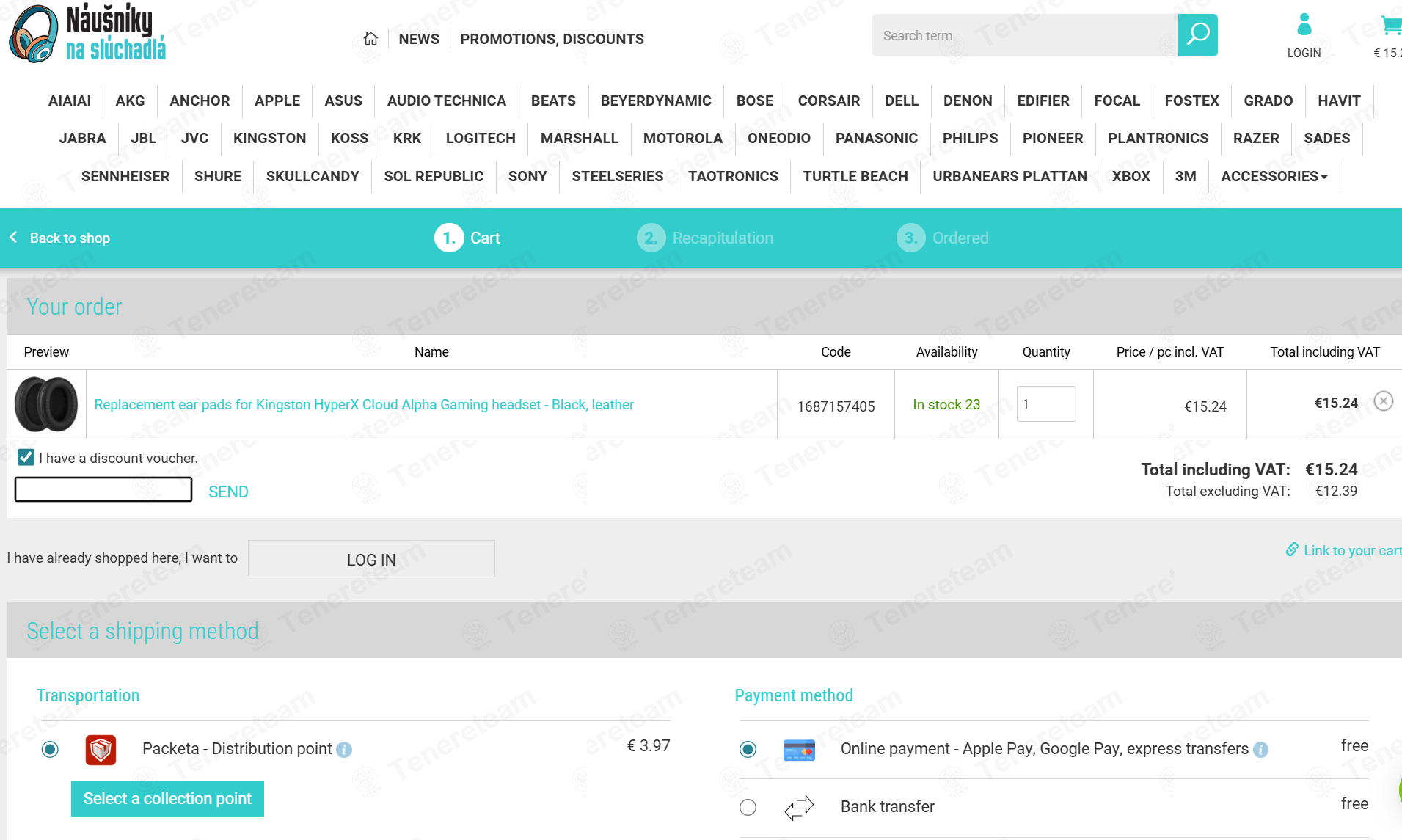The height and width of the screenshot is (840, 1402).
Task: Click the online payment card icon
Action: tap(799, 750)
